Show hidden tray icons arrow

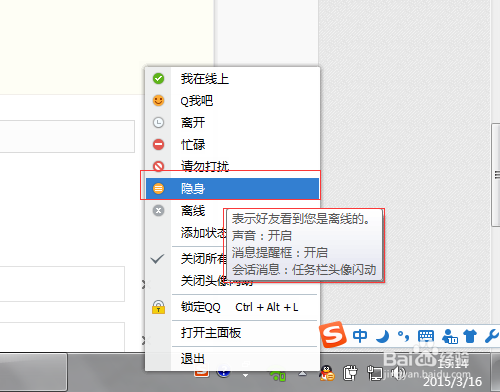point(302,373)
